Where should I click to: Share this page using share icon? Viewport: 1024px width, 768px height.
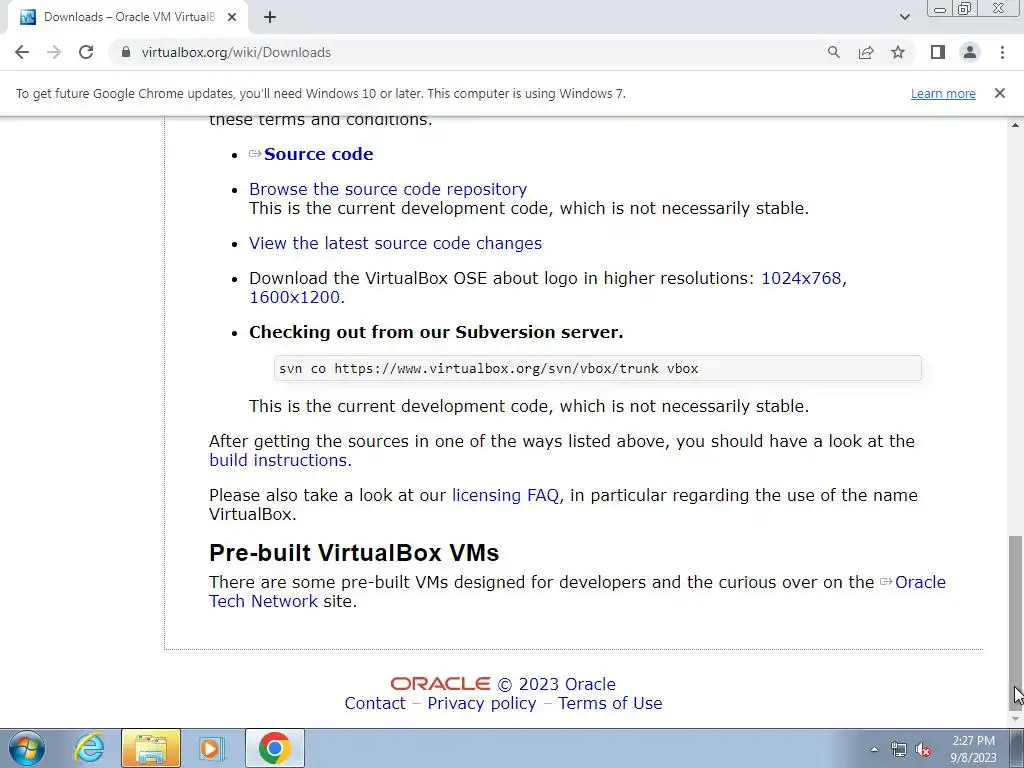pos(866,52)
